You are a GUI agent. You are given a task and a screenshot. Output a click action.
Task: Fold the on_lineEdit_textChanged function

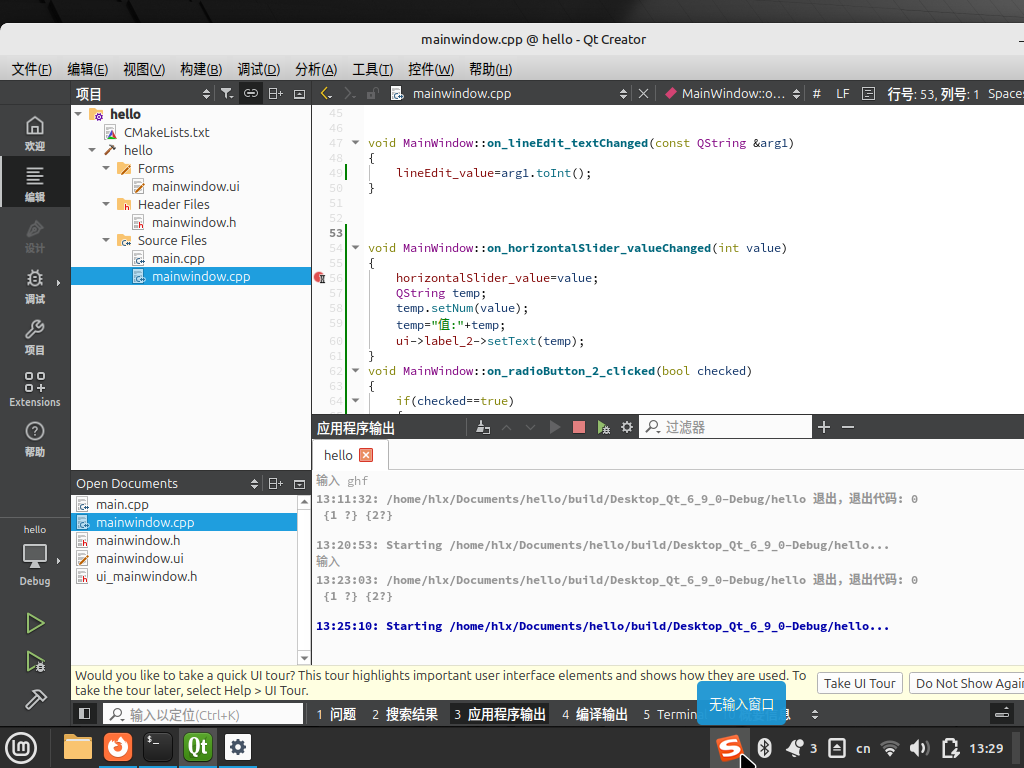click(x=356, y=142)
